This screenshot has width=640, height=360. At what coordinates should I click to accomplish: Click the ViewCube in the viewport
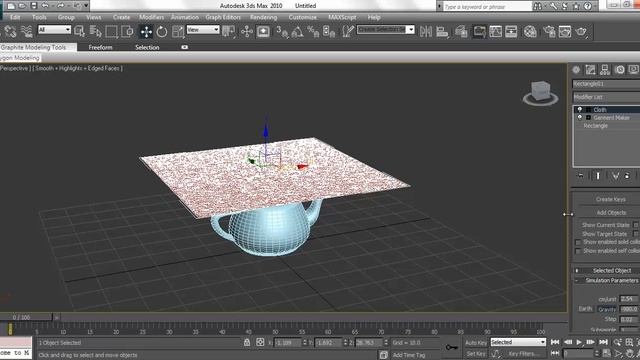(540, 92)
